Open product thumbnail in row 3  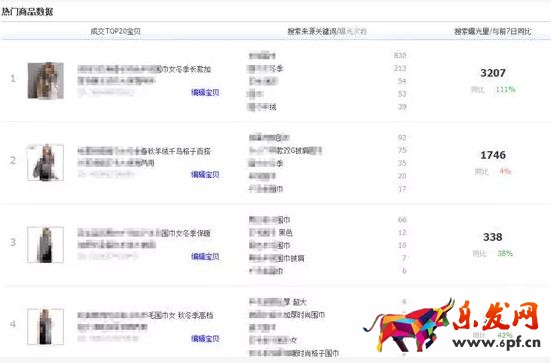pyautogui.click(x=46, y=245)
